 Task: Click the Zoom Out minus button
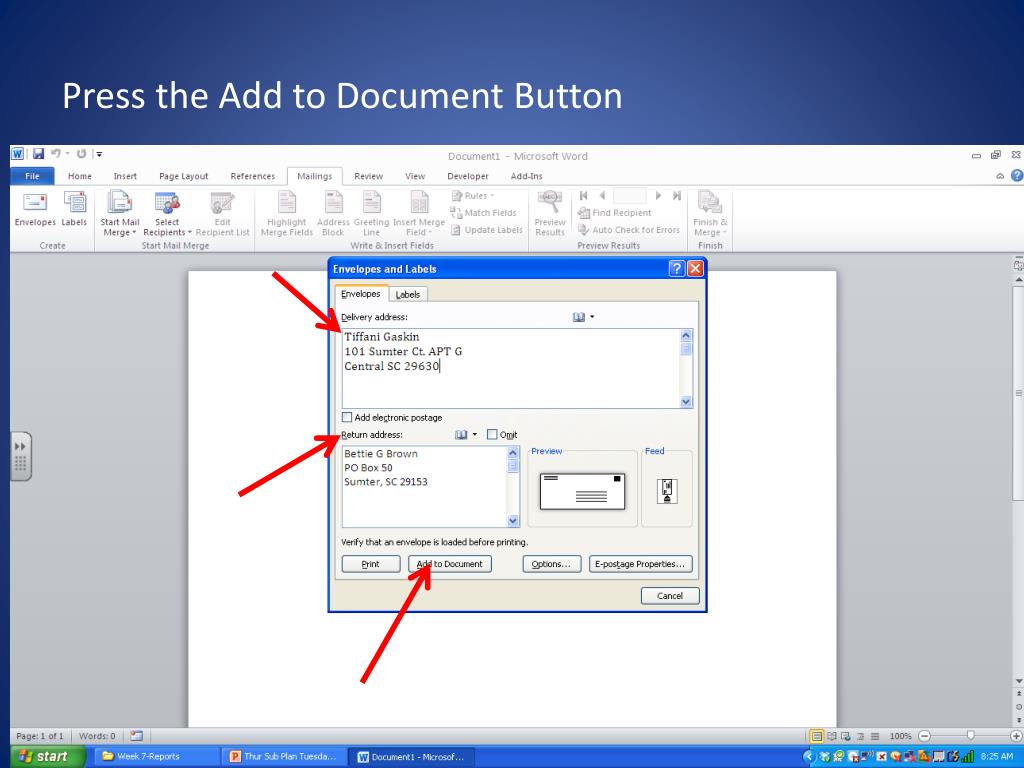coord(924,736)
